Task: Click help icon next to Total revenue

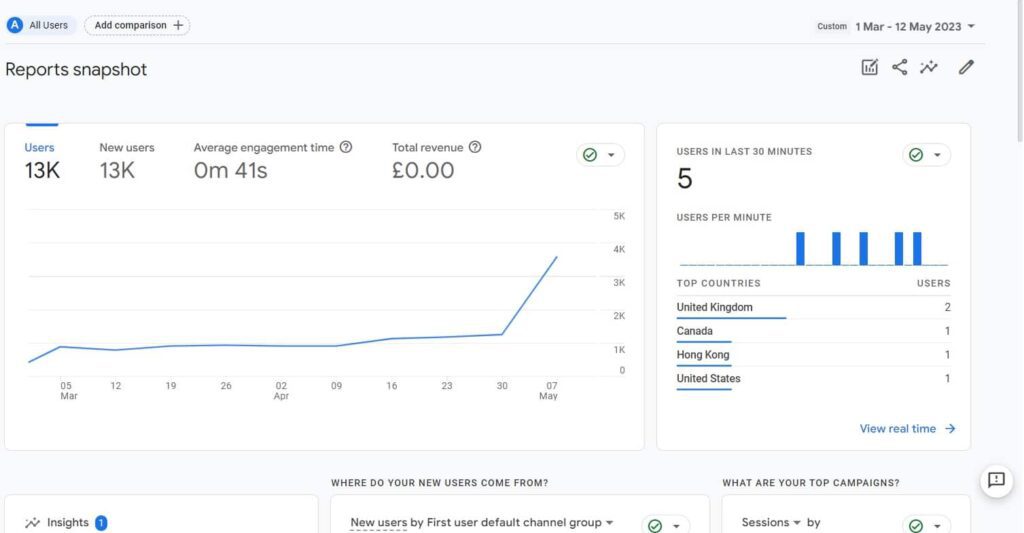Action: [475, 147]
